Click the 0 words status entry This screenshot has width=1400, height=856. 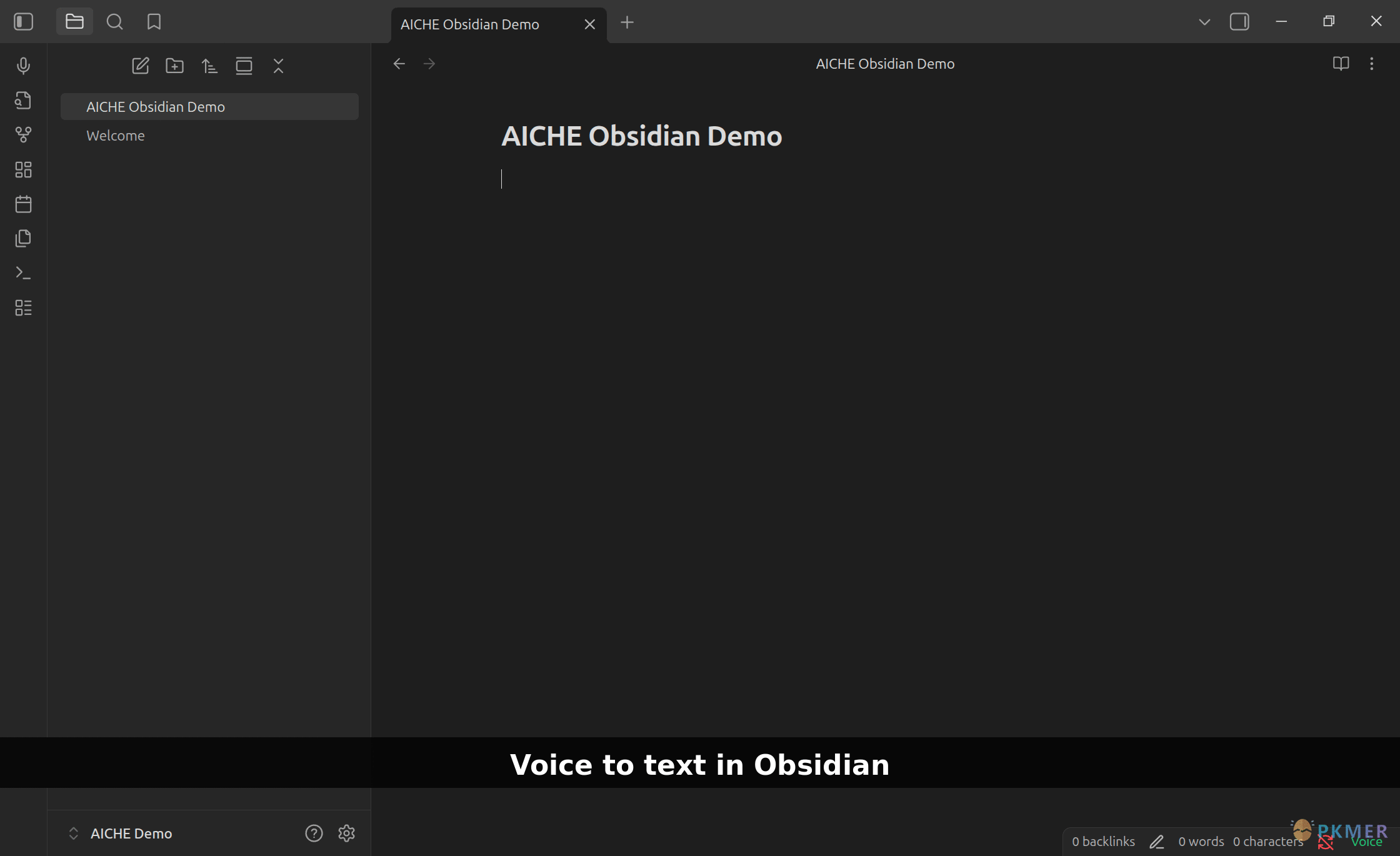pos(1201,842)
